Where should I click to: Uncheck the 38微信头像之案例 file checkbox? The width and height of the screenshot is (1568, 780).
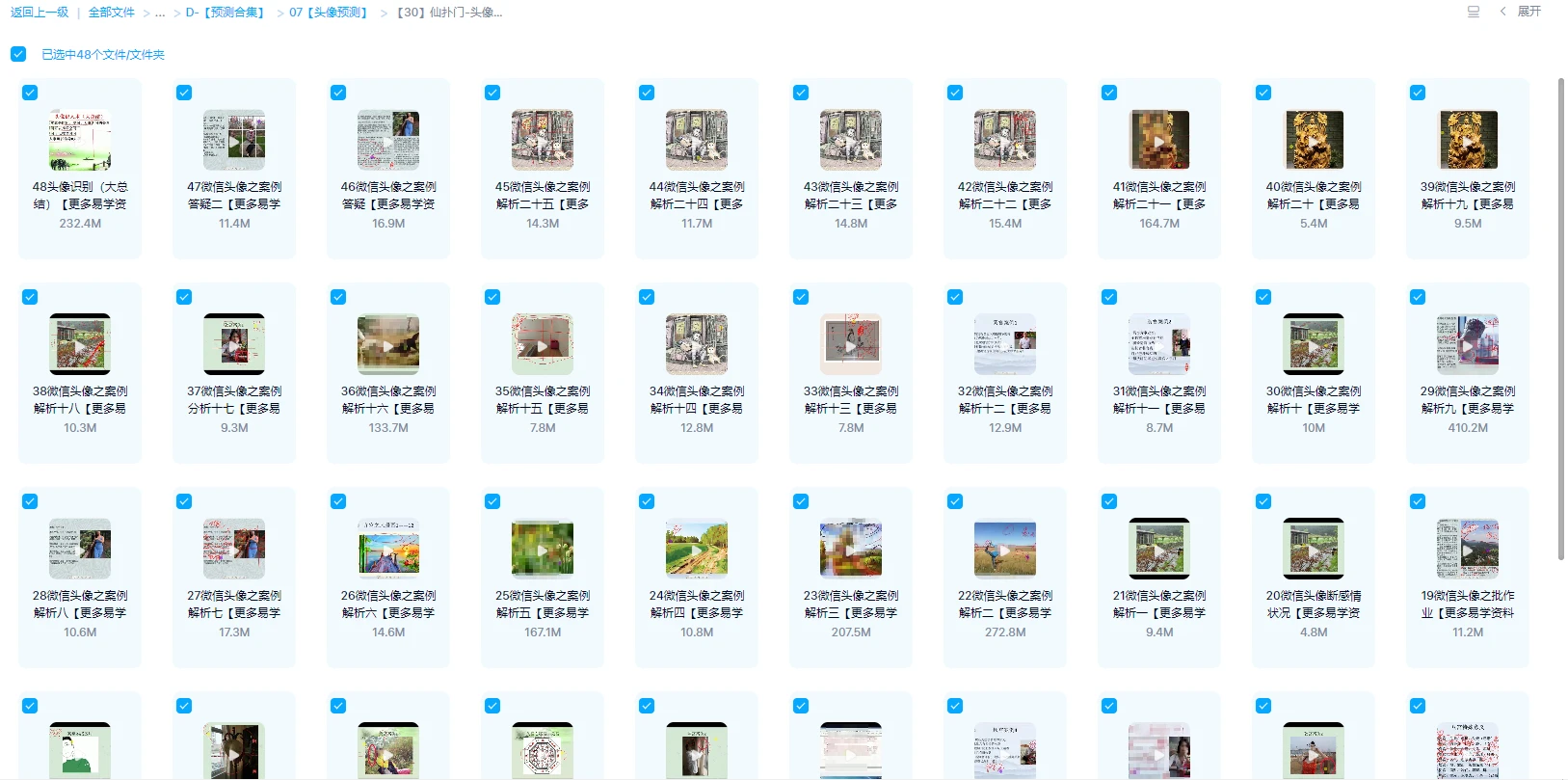coord(30,297)
